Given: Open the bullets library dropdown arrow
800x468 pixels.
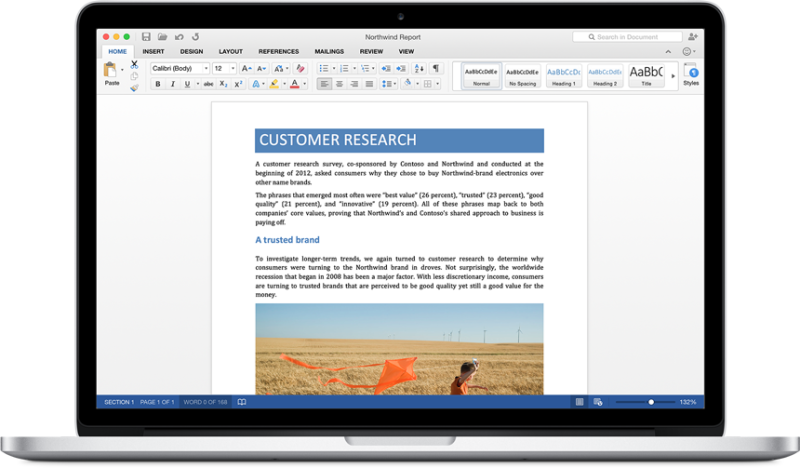Looking at the screenshot, I should tap(334, 68).
